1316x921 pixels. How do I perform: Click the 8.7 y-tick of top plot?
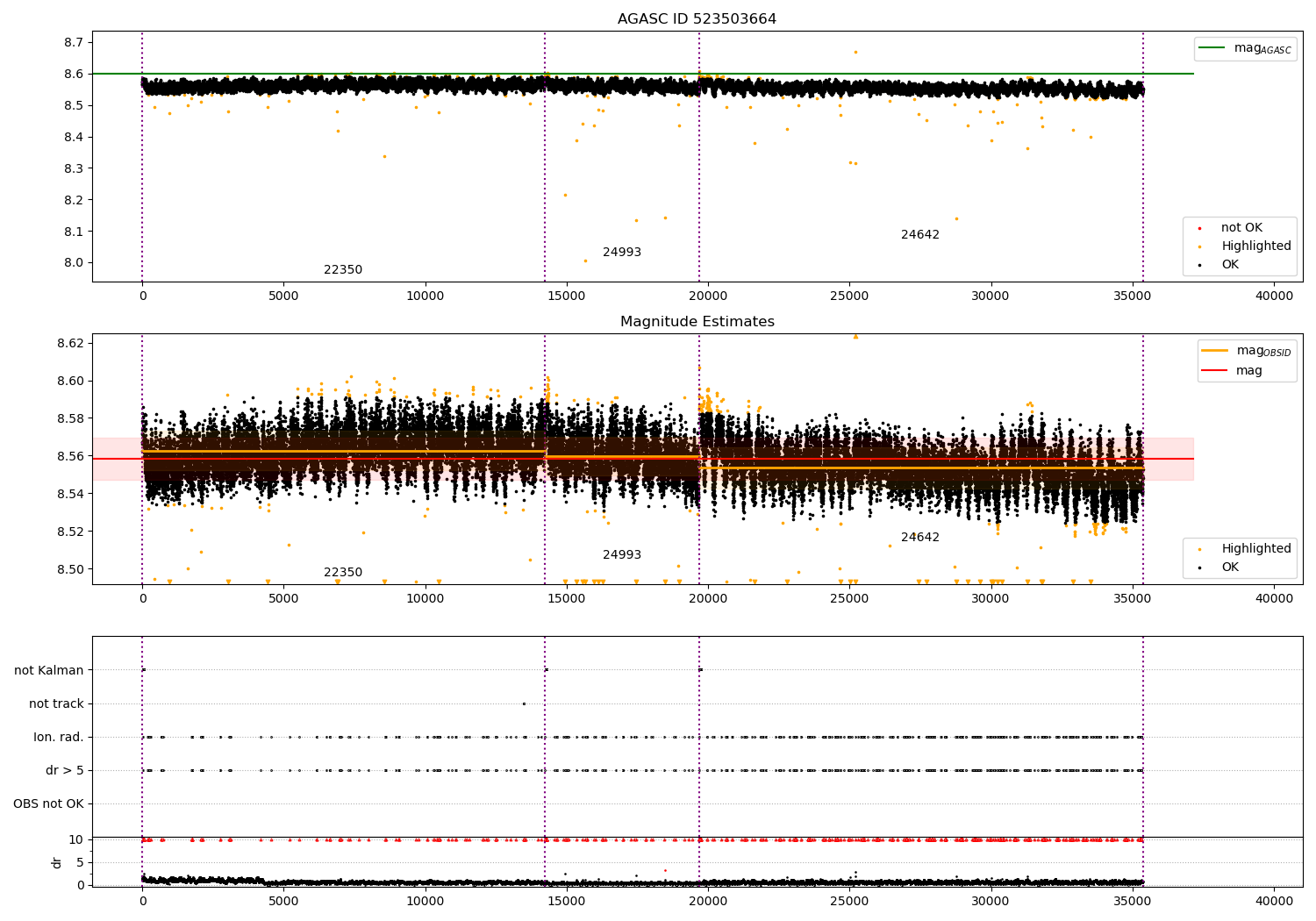point(74,42)
